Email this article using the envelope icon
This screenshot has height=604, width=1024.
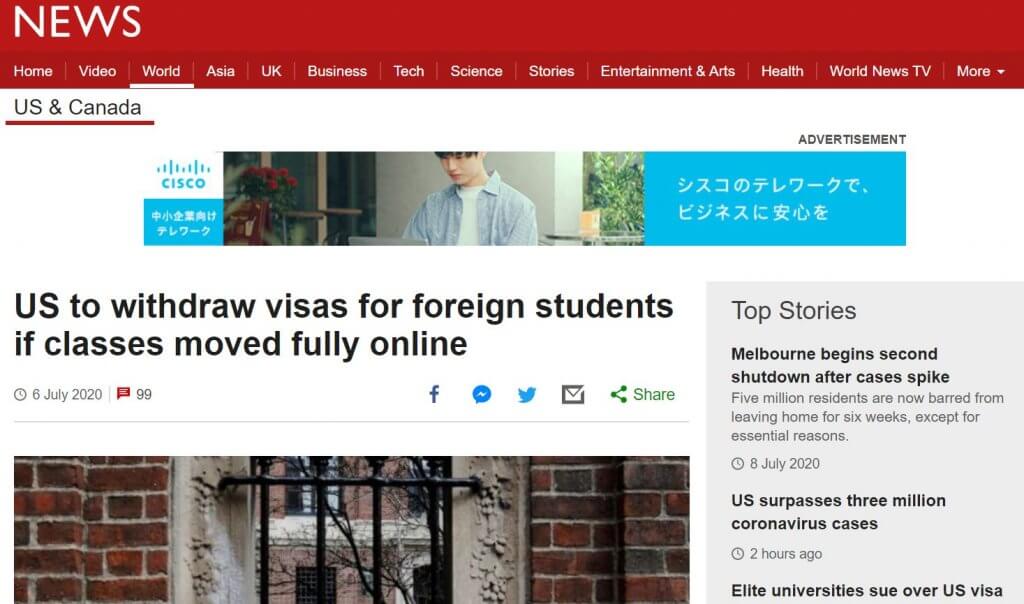click(x=573, y=394)
